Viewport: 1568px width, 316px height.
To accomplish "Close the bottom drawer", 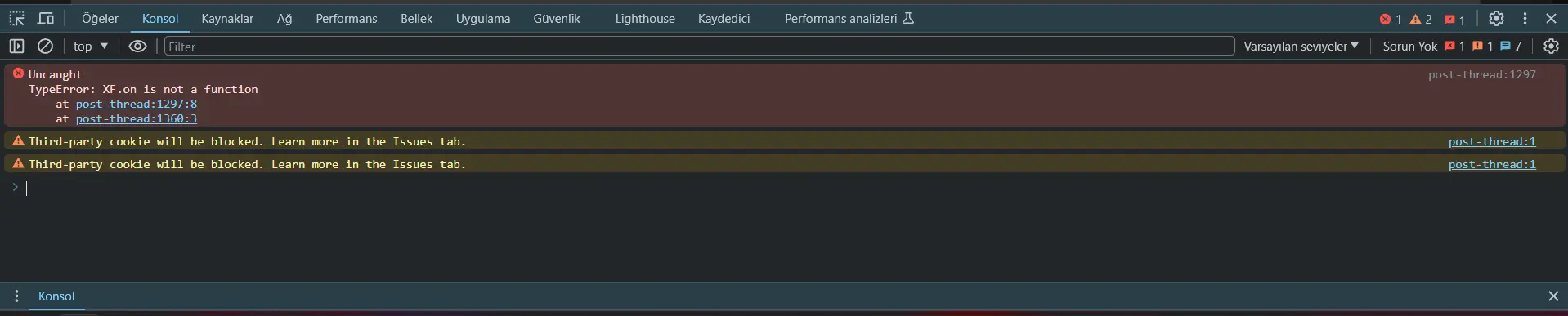I will pos(1553,296).
